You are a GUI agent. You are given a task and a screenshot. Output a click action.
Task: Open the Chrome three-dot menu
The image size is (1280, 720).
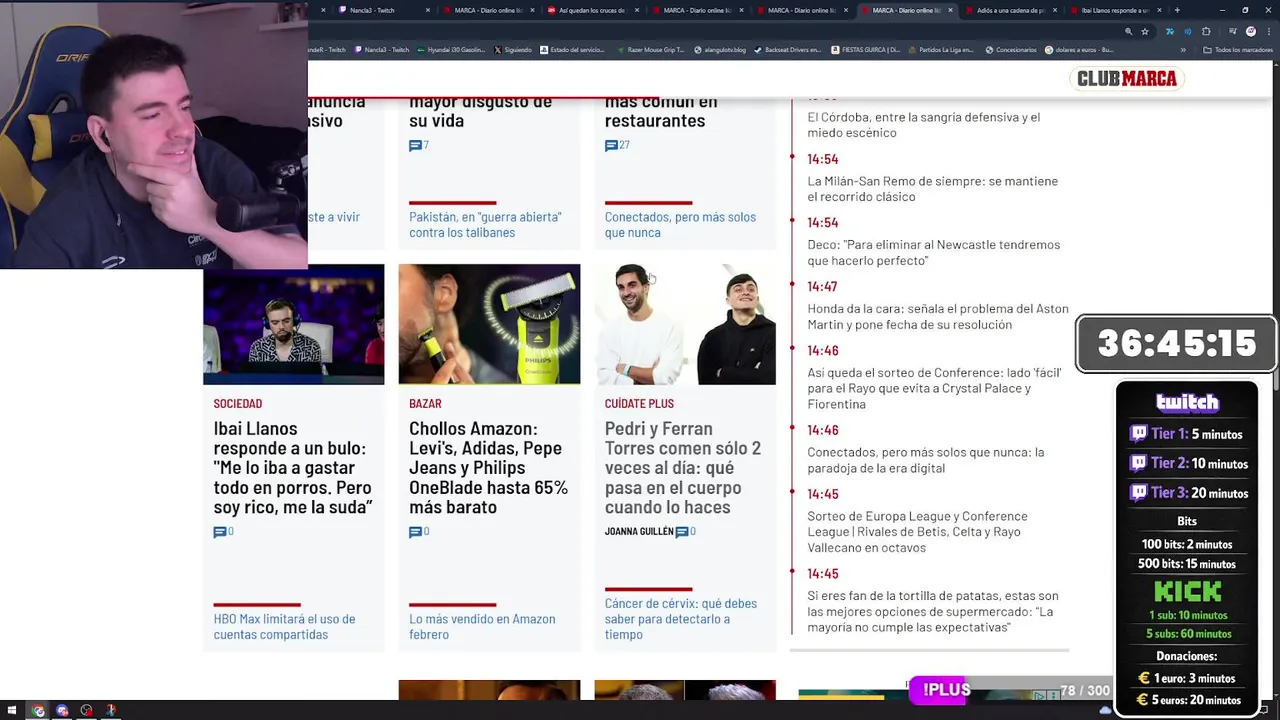click(1269, 31)
